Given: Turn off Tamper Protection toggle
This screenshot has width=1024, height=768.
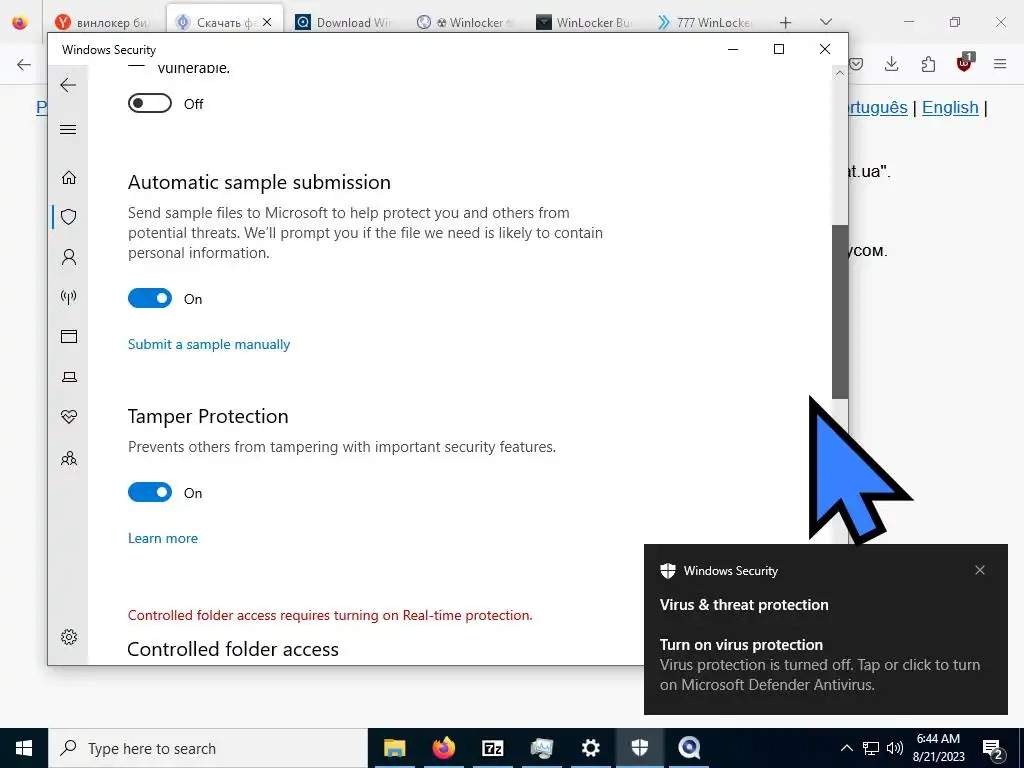Looking at the screenshot, I should click(x=150, y=492).
